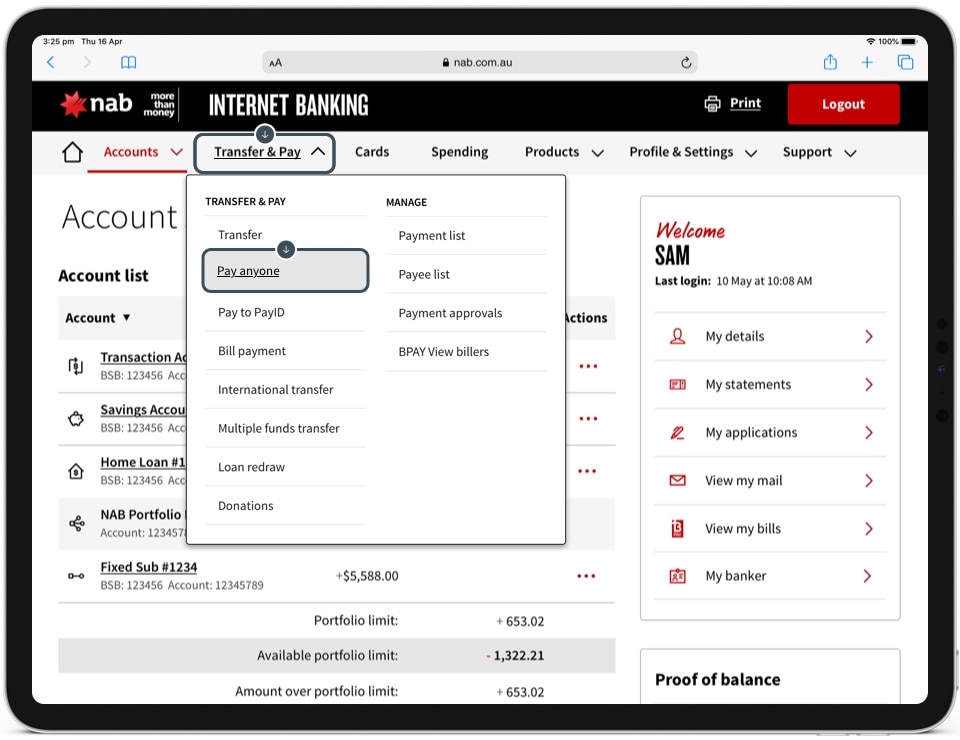The image size is (960, 740).
Task: Click the View my bills icon
Action: [677, 528]
